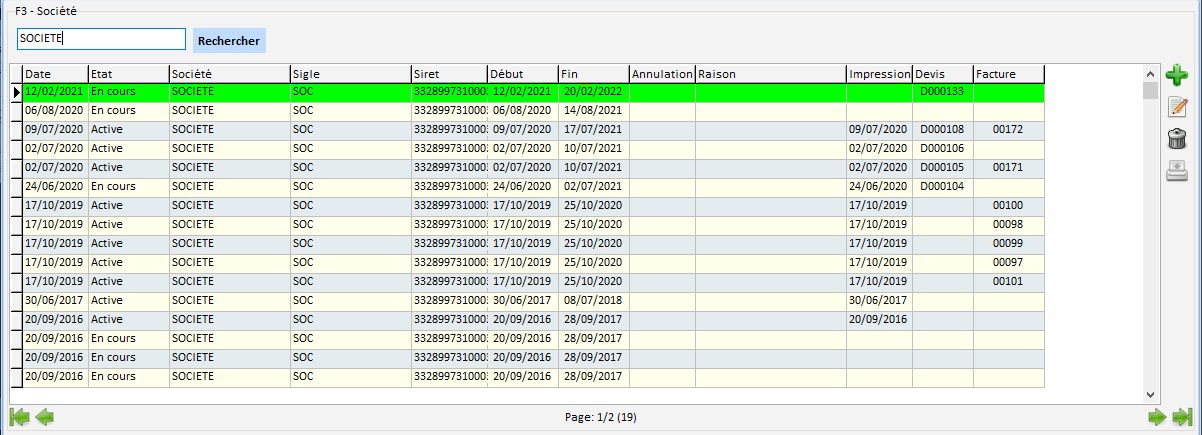Screen dimensions: 1202x435
Task: Click the trash can delete icon
Action: 1177,139
